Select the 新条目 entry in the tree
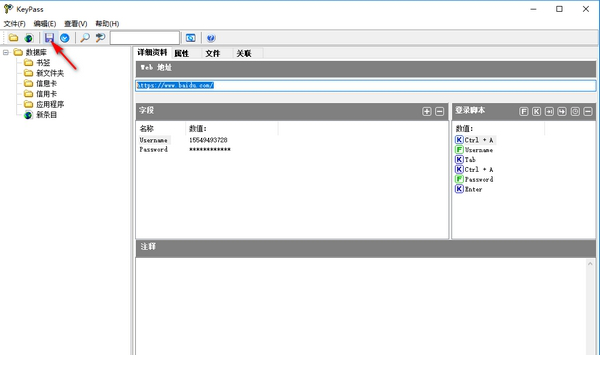This screenshot has width=600, height=369. pos(46,114)
